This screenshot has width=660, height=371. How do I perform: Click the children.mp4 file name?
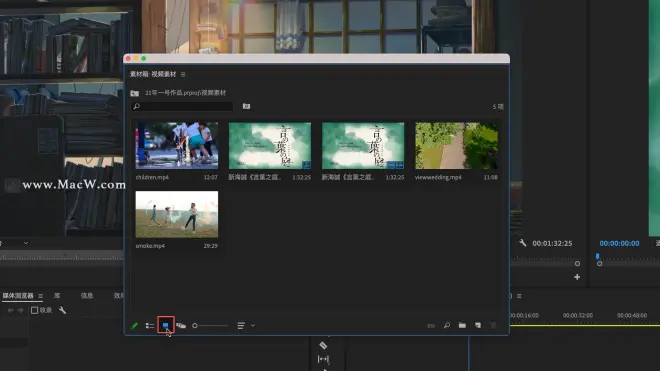pos(152,177)
